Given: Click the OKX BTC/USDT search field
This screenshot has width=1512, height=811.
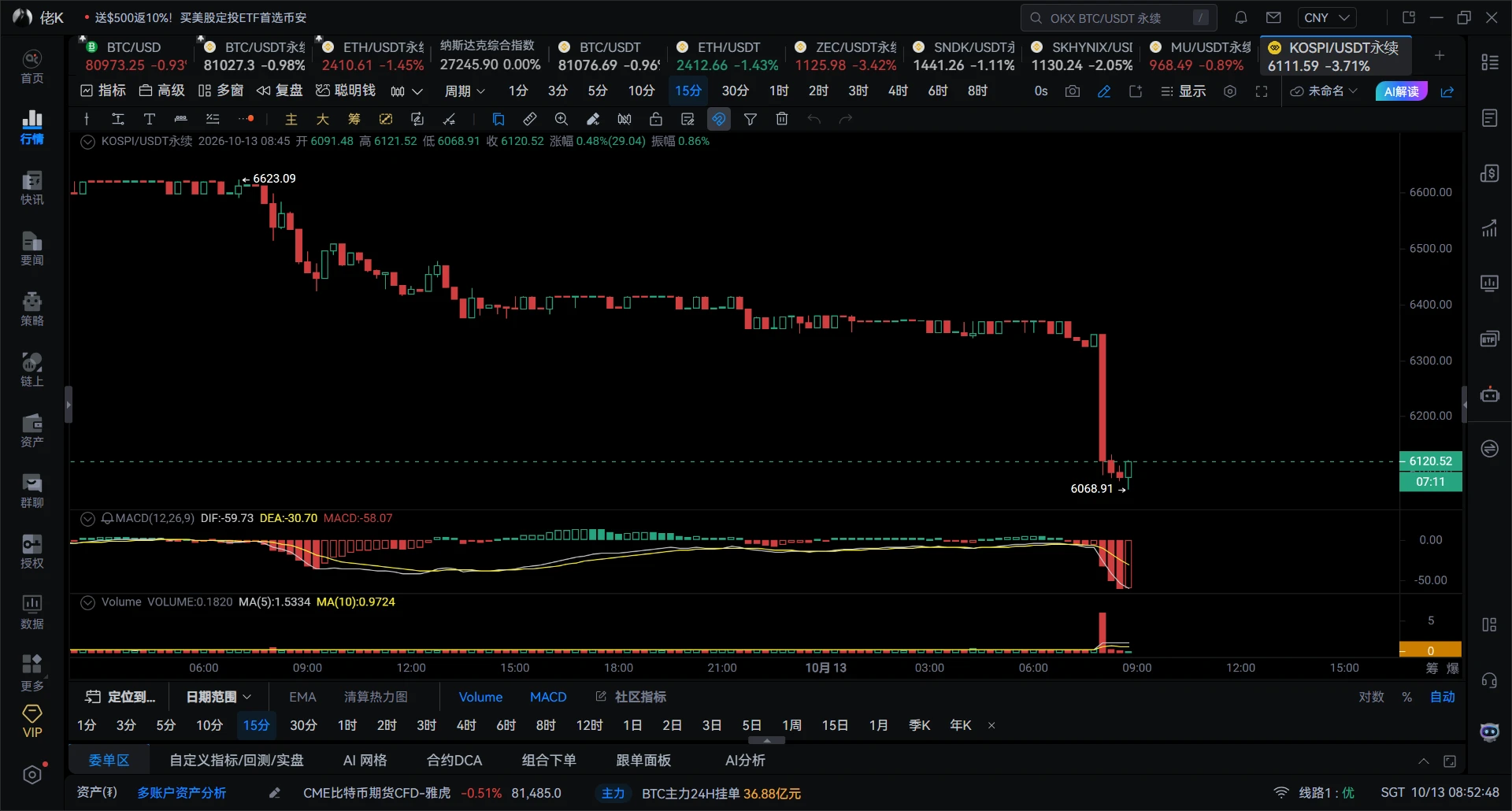Looking at the screenshot, I should 1118,17.
